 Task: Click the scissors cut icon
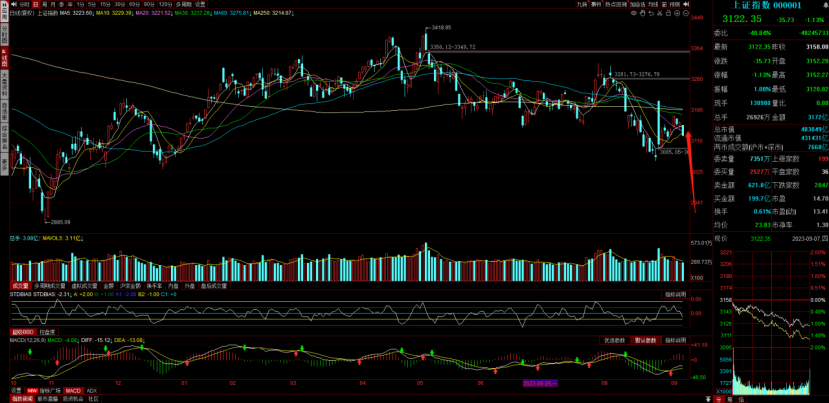pyautogui.click(x=660, y=13)
